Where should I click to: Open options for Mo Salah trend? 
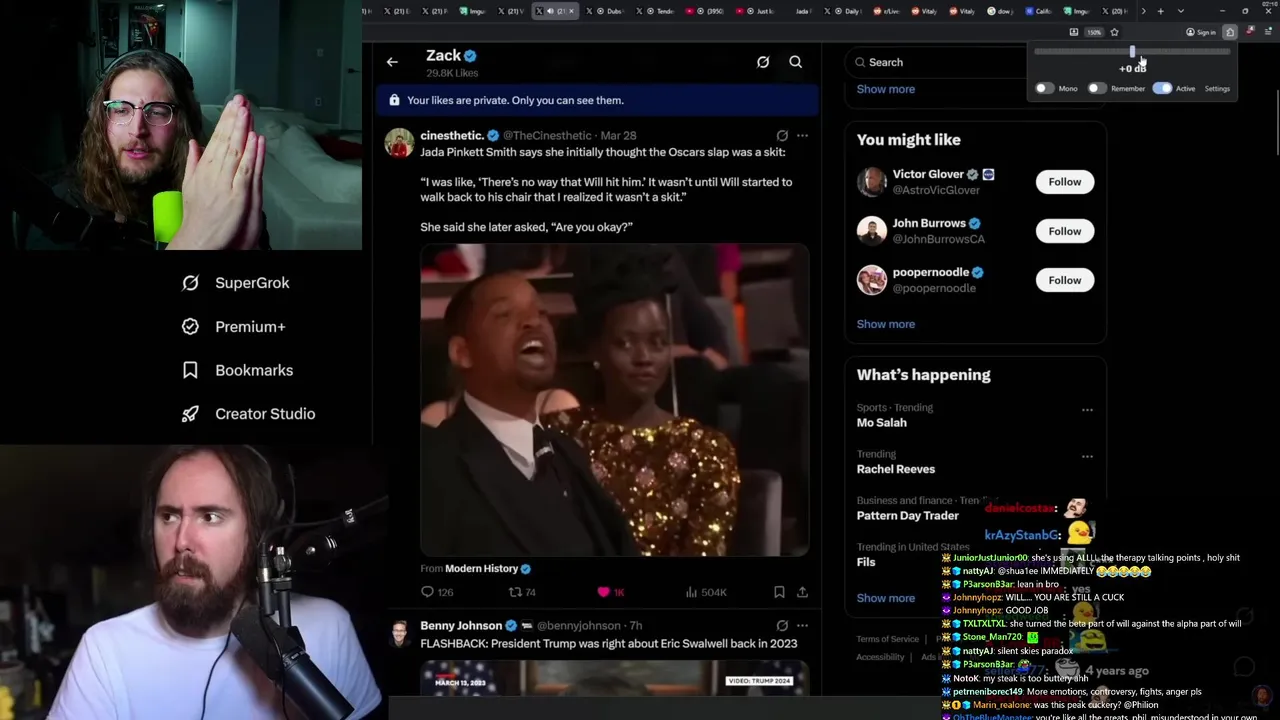click(1087, 409)
